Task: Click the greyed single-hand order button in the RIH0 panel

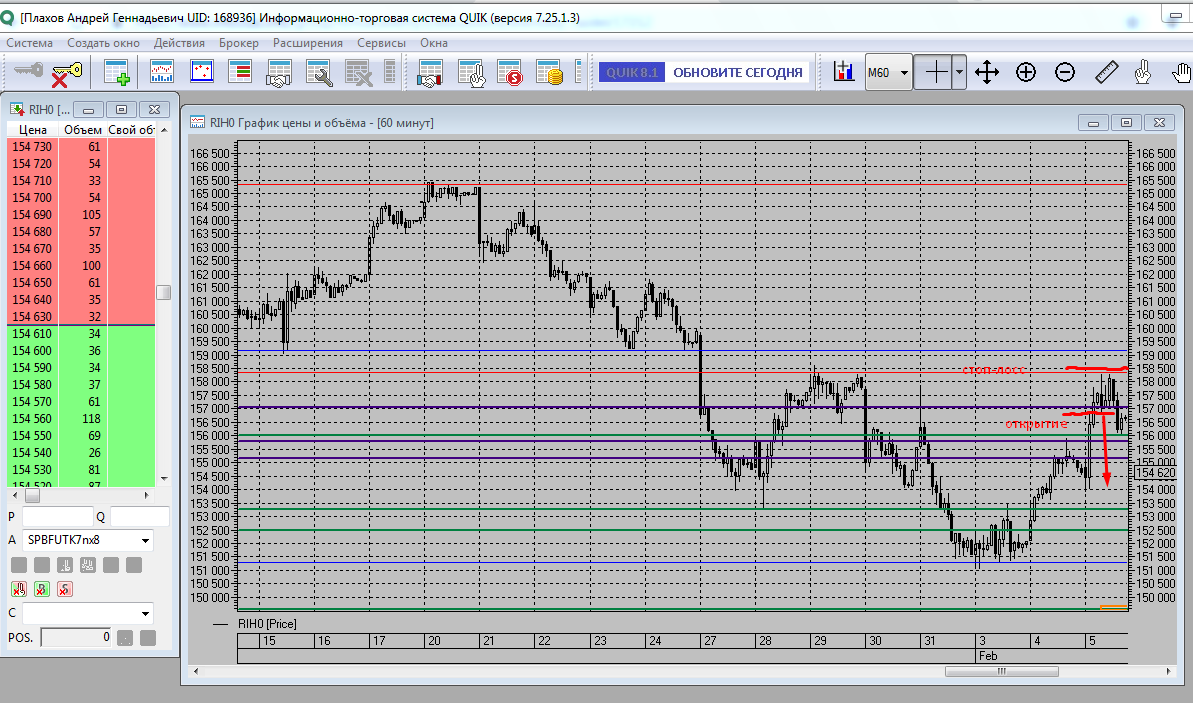Action: [x=65, y=565]
